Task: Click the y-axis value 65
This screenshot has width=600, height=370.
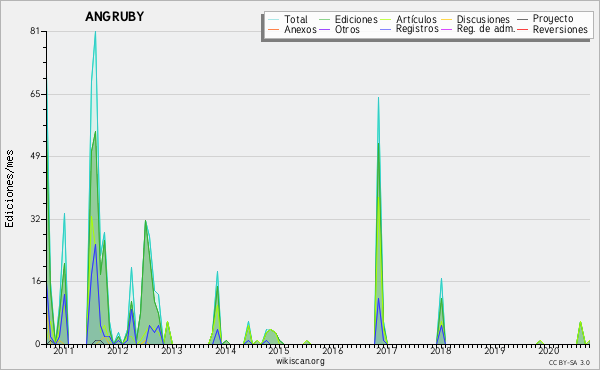Action: (35, 94)
